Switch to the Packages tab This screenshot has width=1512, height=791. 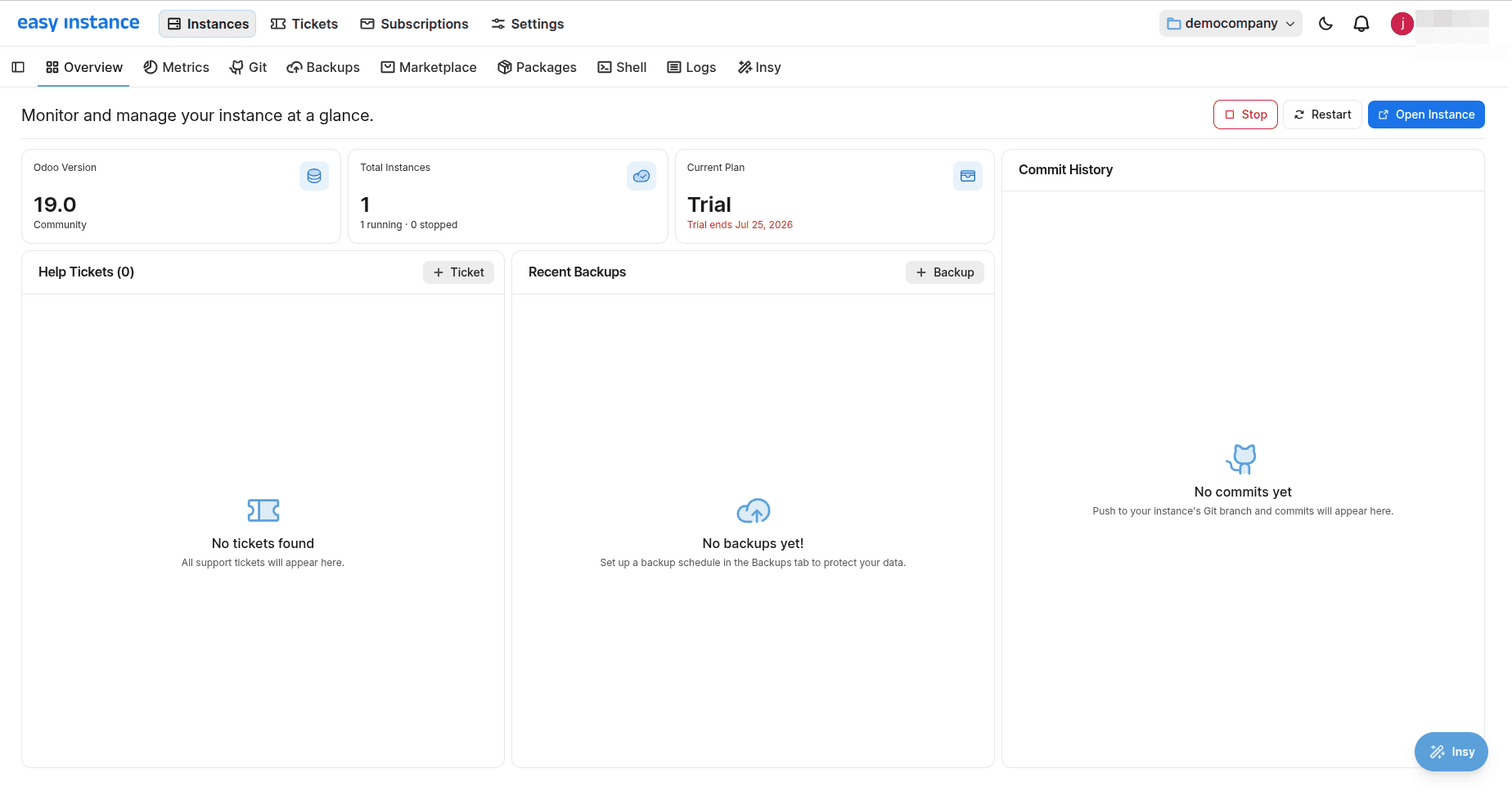pos(537,67)
